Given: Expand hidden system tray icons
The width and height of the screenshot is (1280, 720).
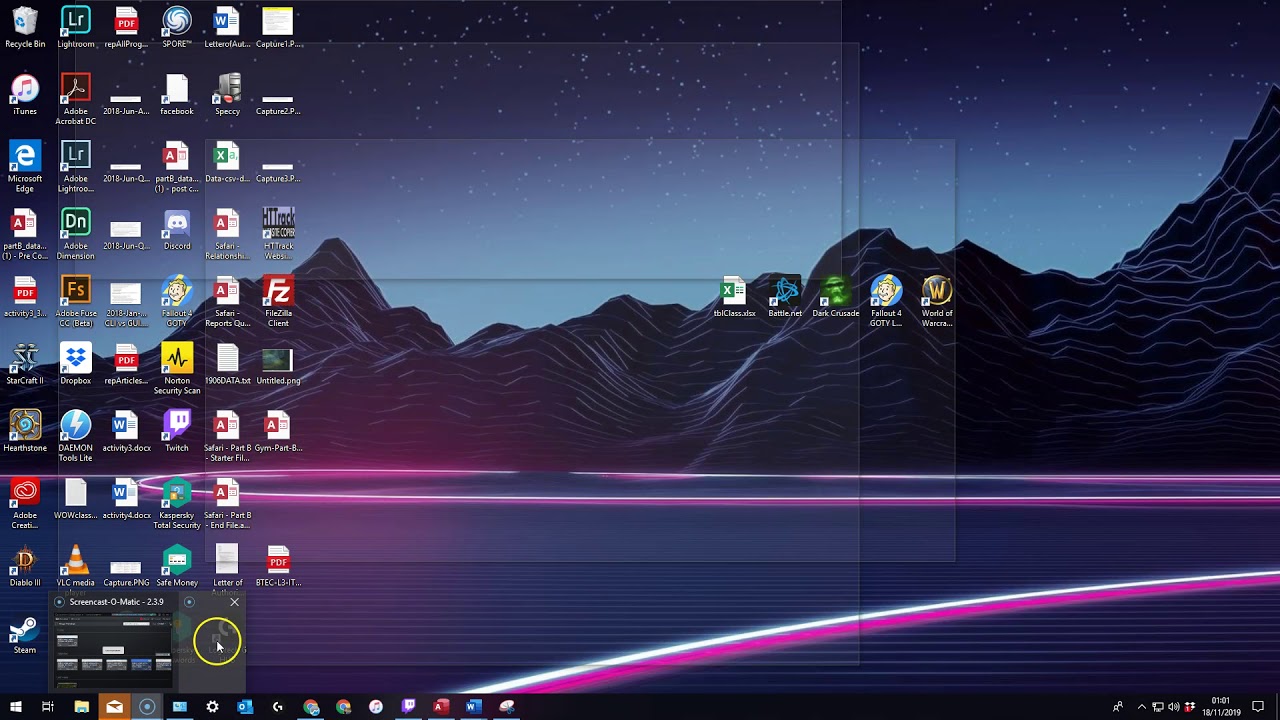Looking at the screenshot, I should (1142, 707).
